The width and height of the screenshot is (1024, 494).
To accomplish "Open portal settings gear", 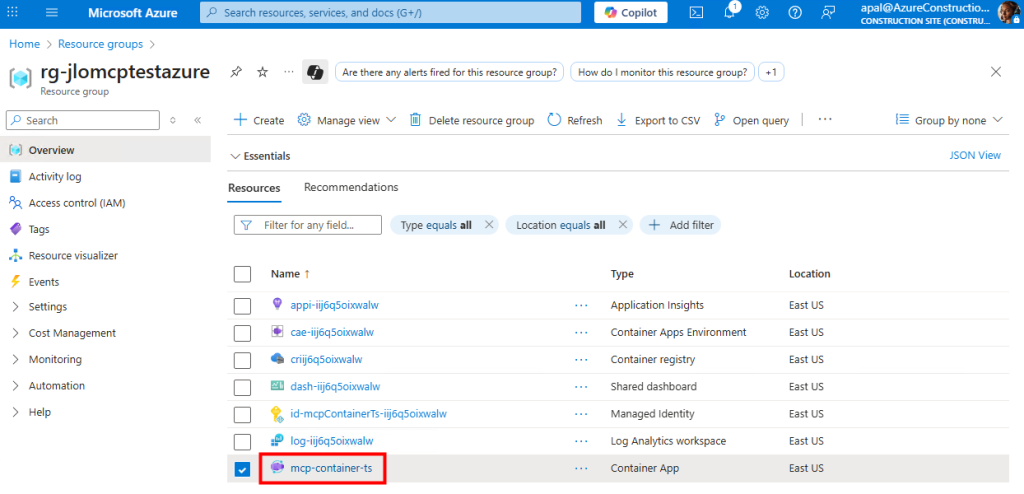I will pos(762,12).
